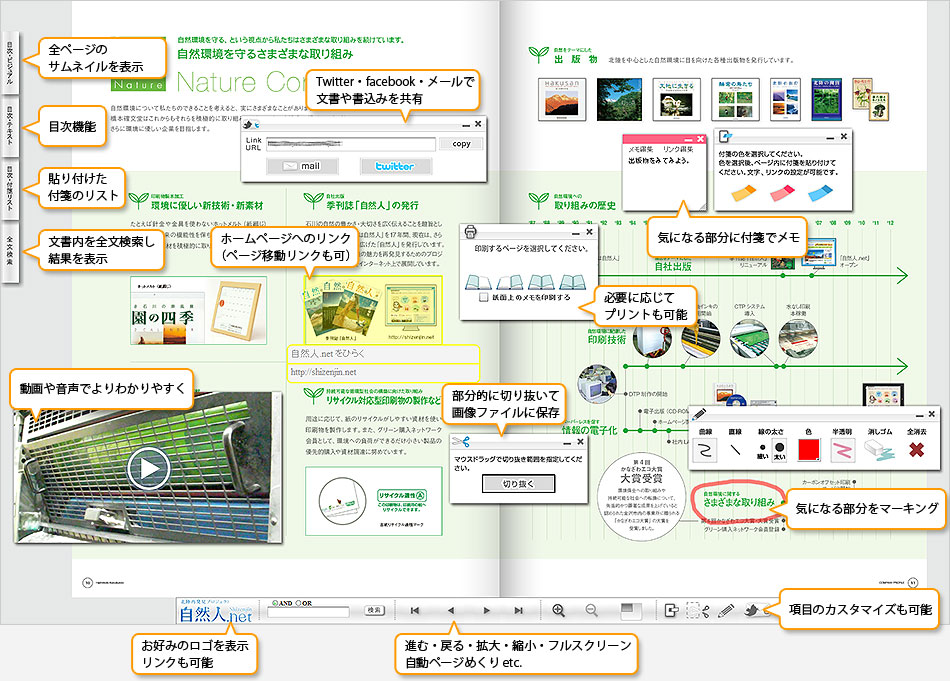Click the 切り抜く crop button
This screenshot has height=681, width=950.
(x=519, y=483)
